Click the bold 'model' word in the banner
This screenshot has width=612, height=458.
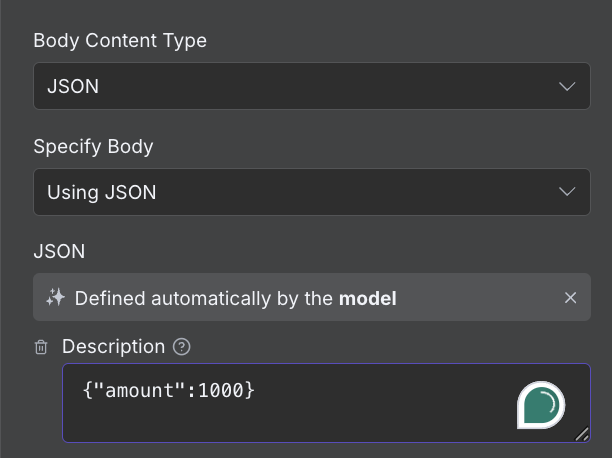click(367, 298)
